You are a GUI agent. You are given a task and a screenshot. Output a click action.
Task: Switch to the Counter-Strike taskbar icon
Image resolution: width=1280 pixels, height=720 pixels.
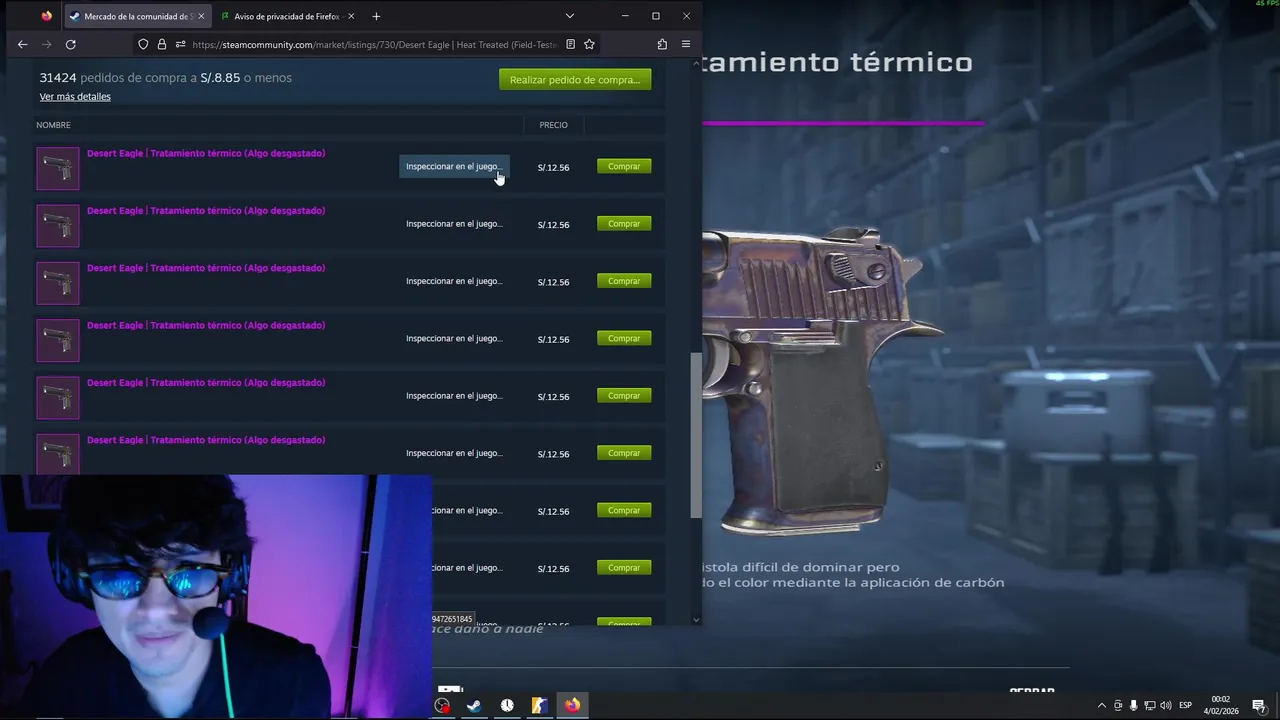click(x=539, y=705)
